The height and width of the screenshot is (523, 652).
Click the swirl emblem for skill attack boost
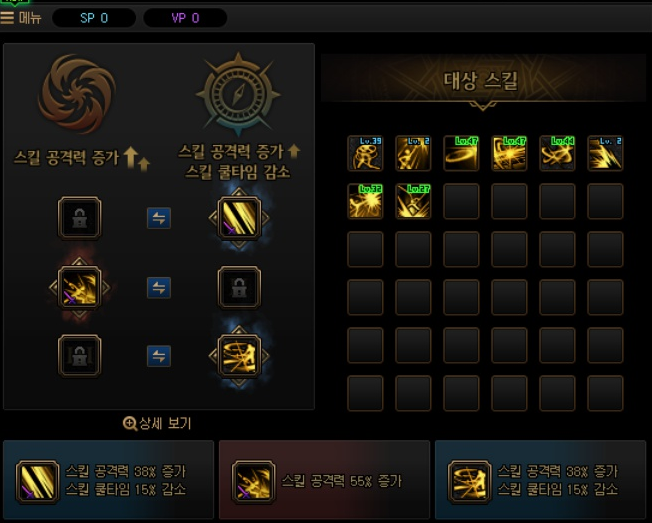77,94
